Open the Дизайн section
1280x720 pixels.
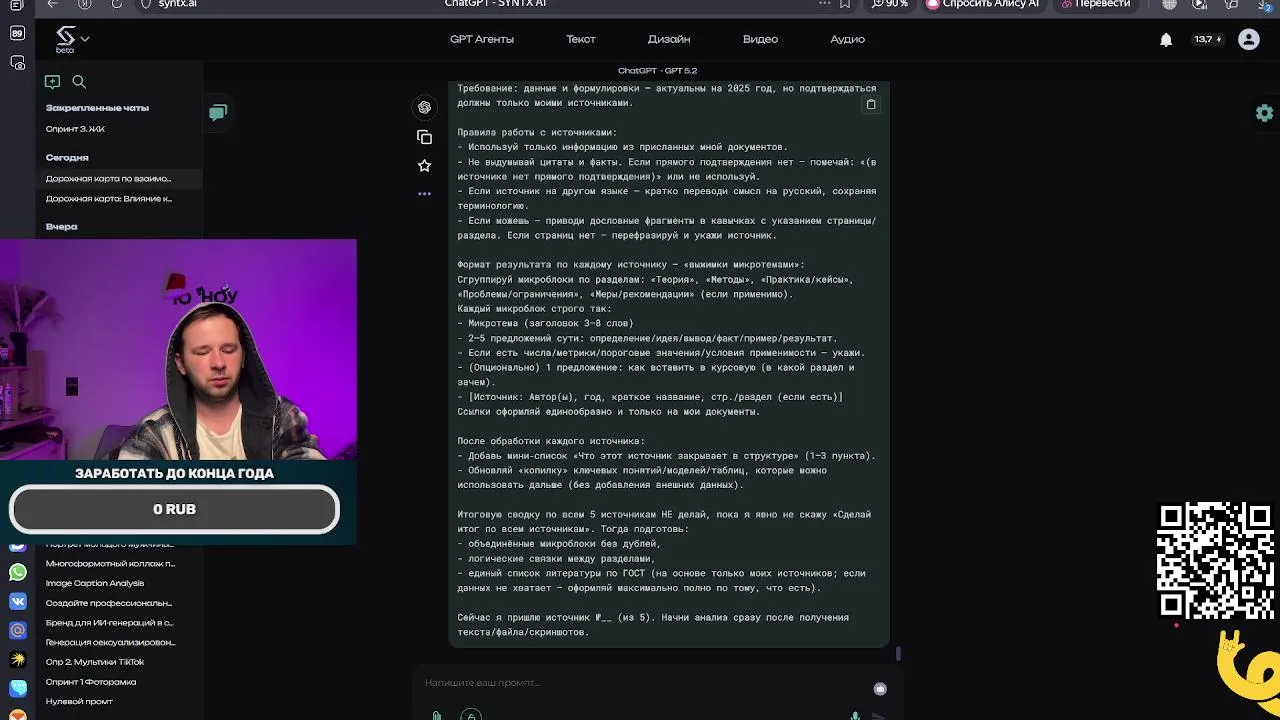669,39
